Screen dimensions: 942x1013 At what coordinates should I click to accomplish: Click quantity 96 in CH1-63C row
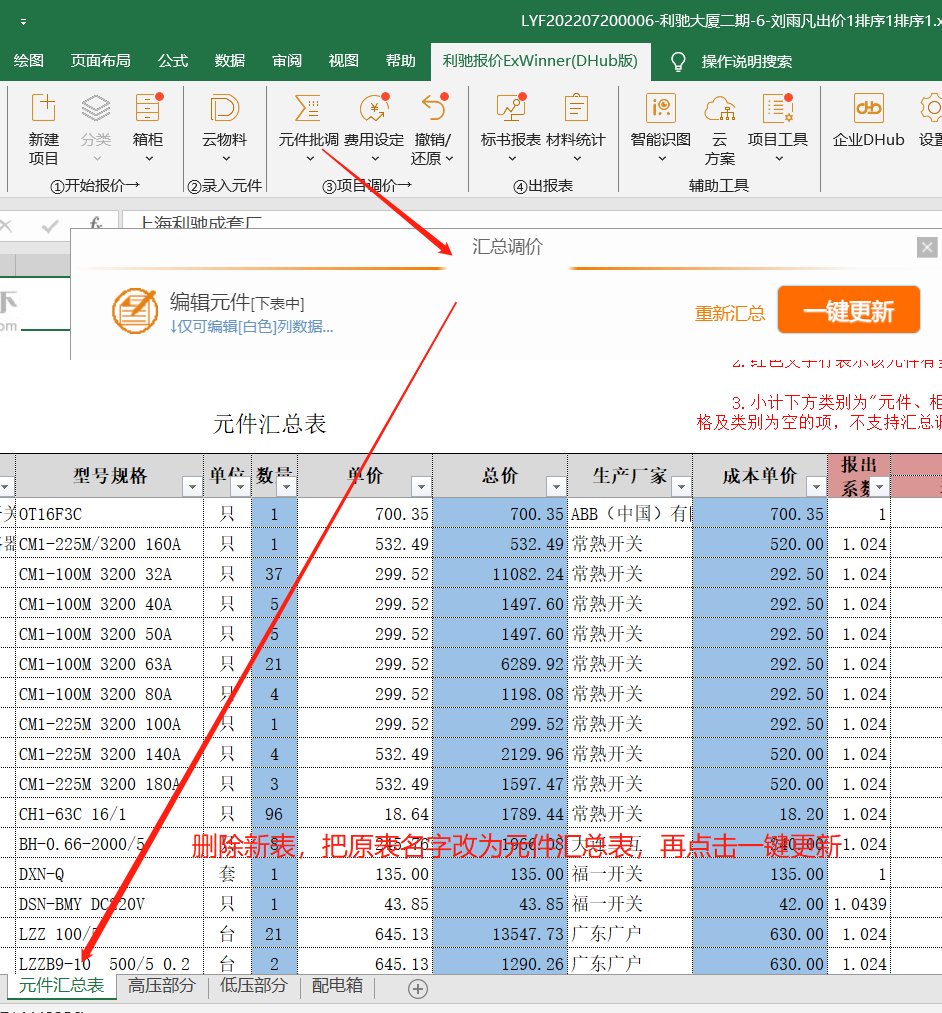[274, 814]
